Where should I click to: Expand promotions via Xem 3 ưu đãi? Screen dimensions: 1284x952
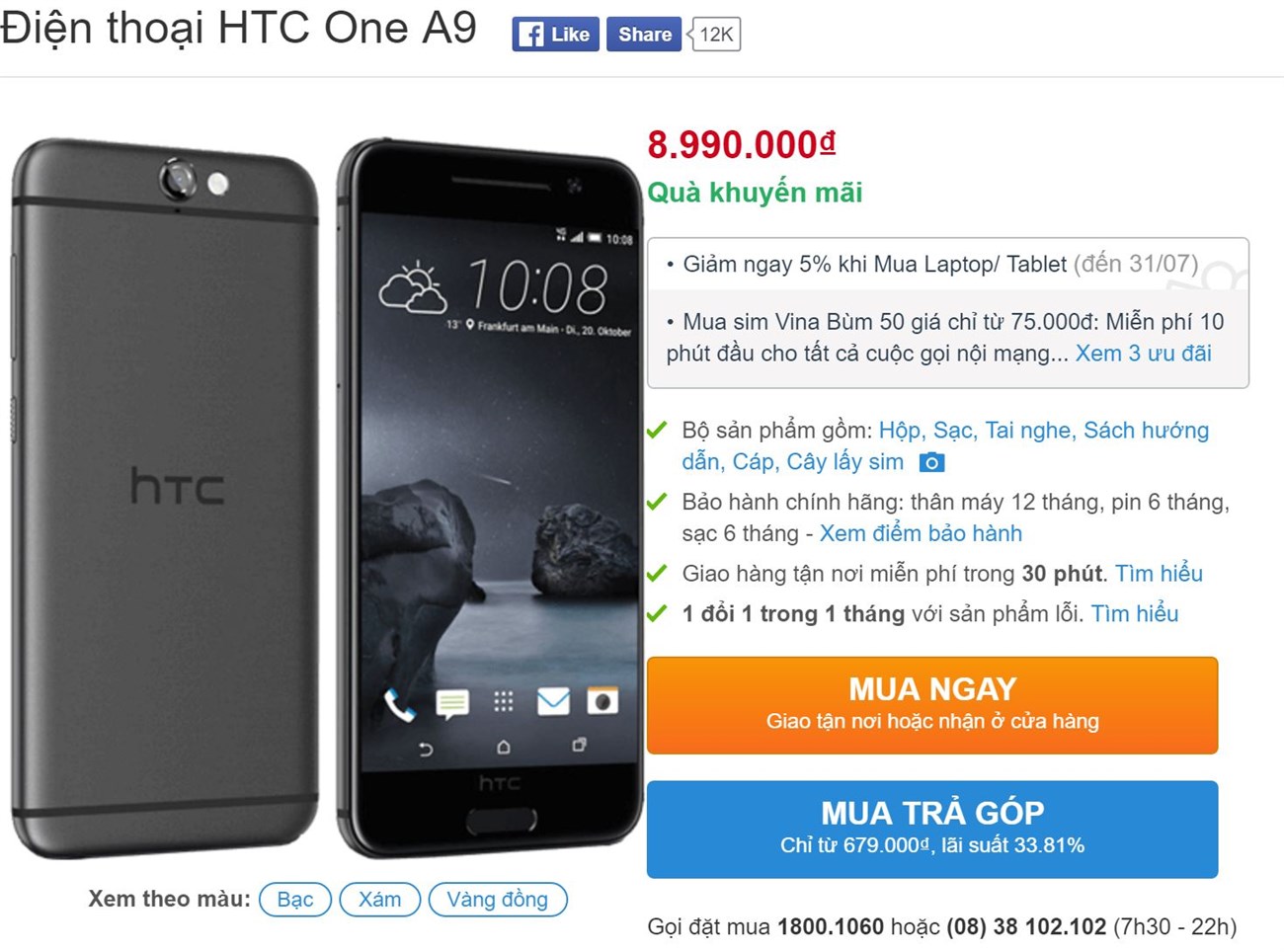[x=1143, y=354]
